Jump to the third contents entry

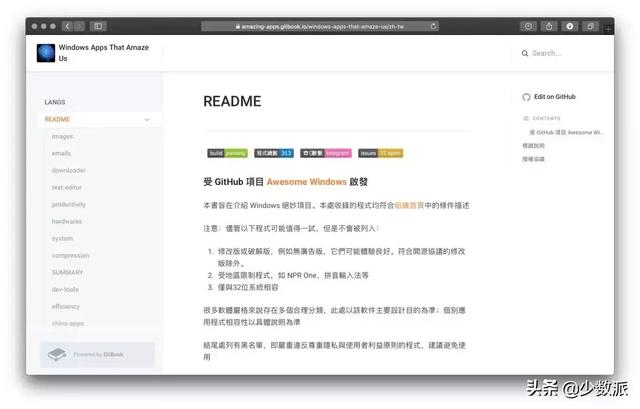[x=533, y=159]
